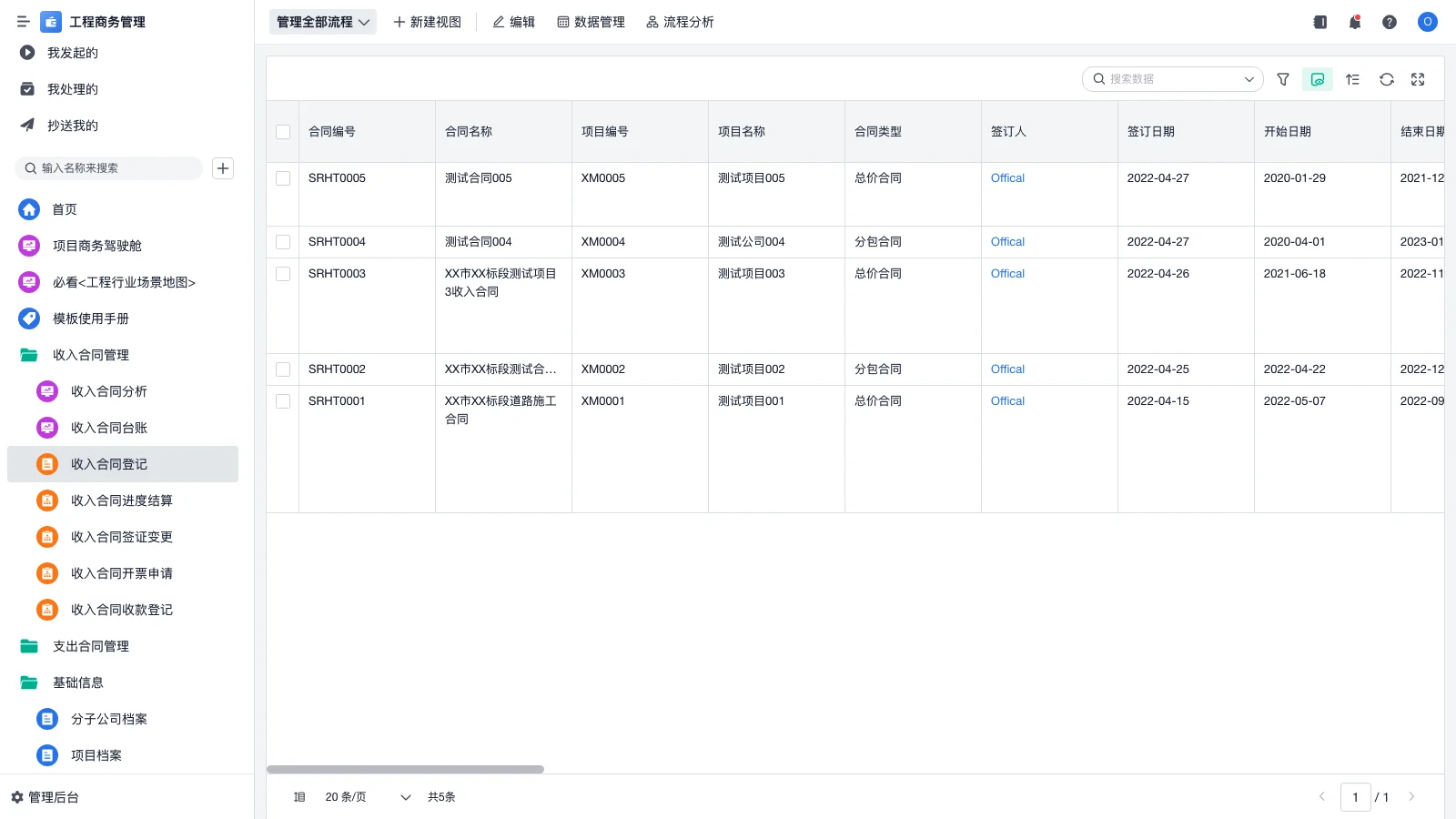1456x819 pixels.
Task: Click the green highlighted view icon
Action: [1317, 79]
